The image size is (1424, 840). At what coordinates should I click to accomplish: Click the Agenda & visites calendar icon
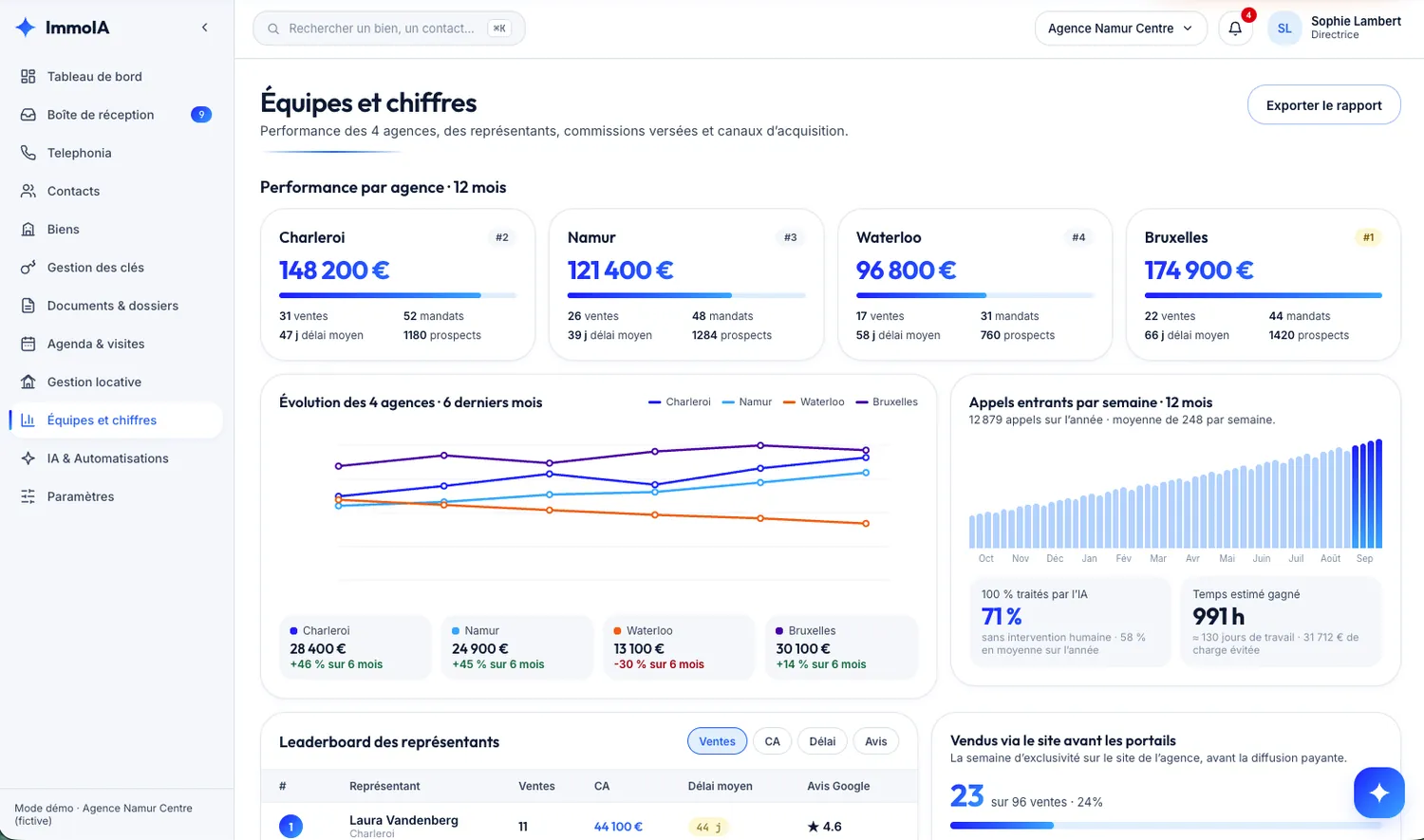28,344
